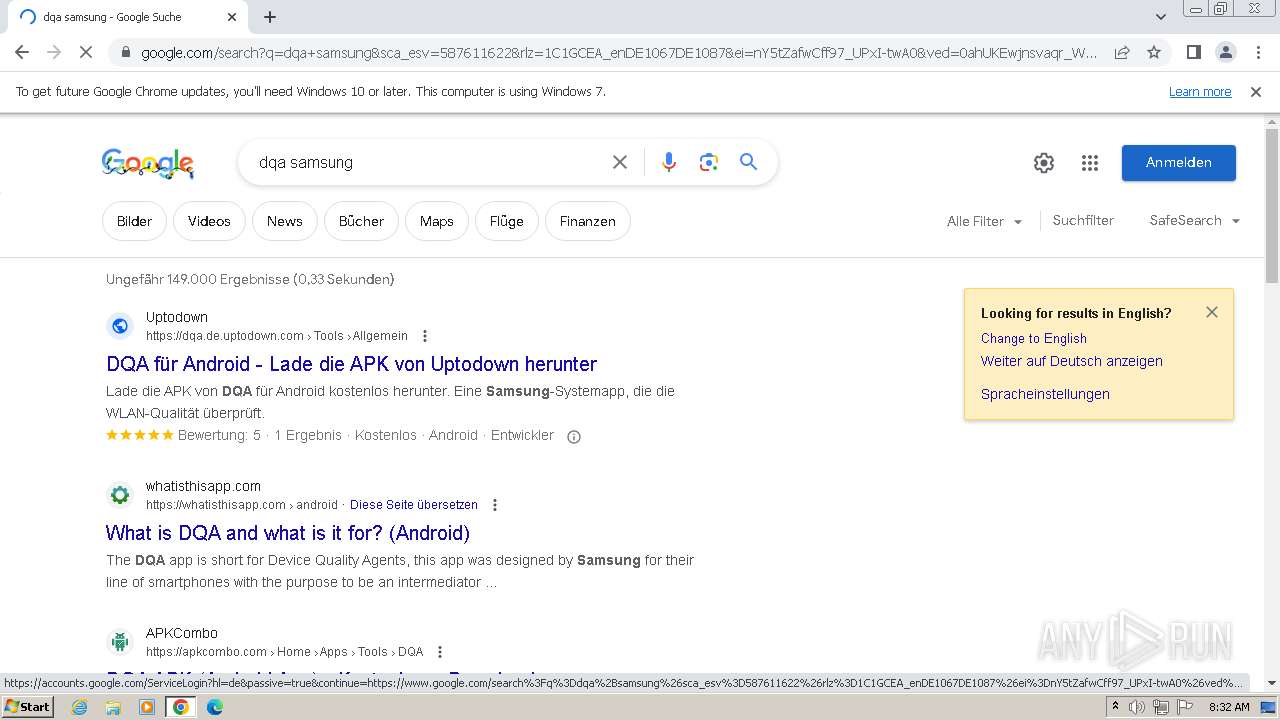Click the Chrome icon in taskbar

[x=181, y=707]
